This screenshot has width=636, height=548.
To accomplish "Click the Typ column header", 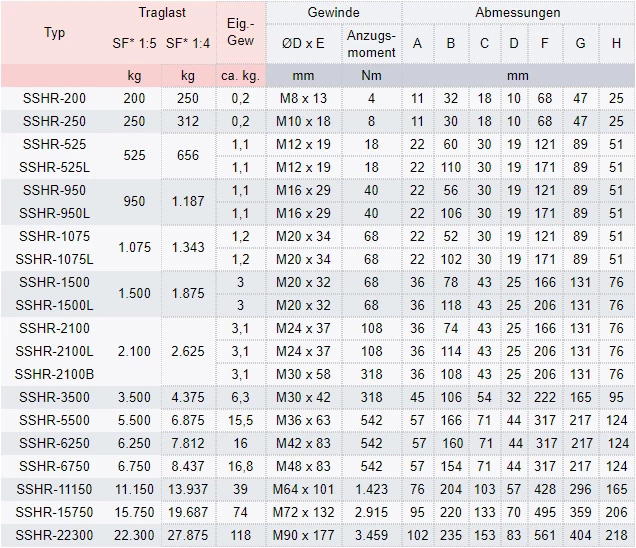I will (55, 33).
